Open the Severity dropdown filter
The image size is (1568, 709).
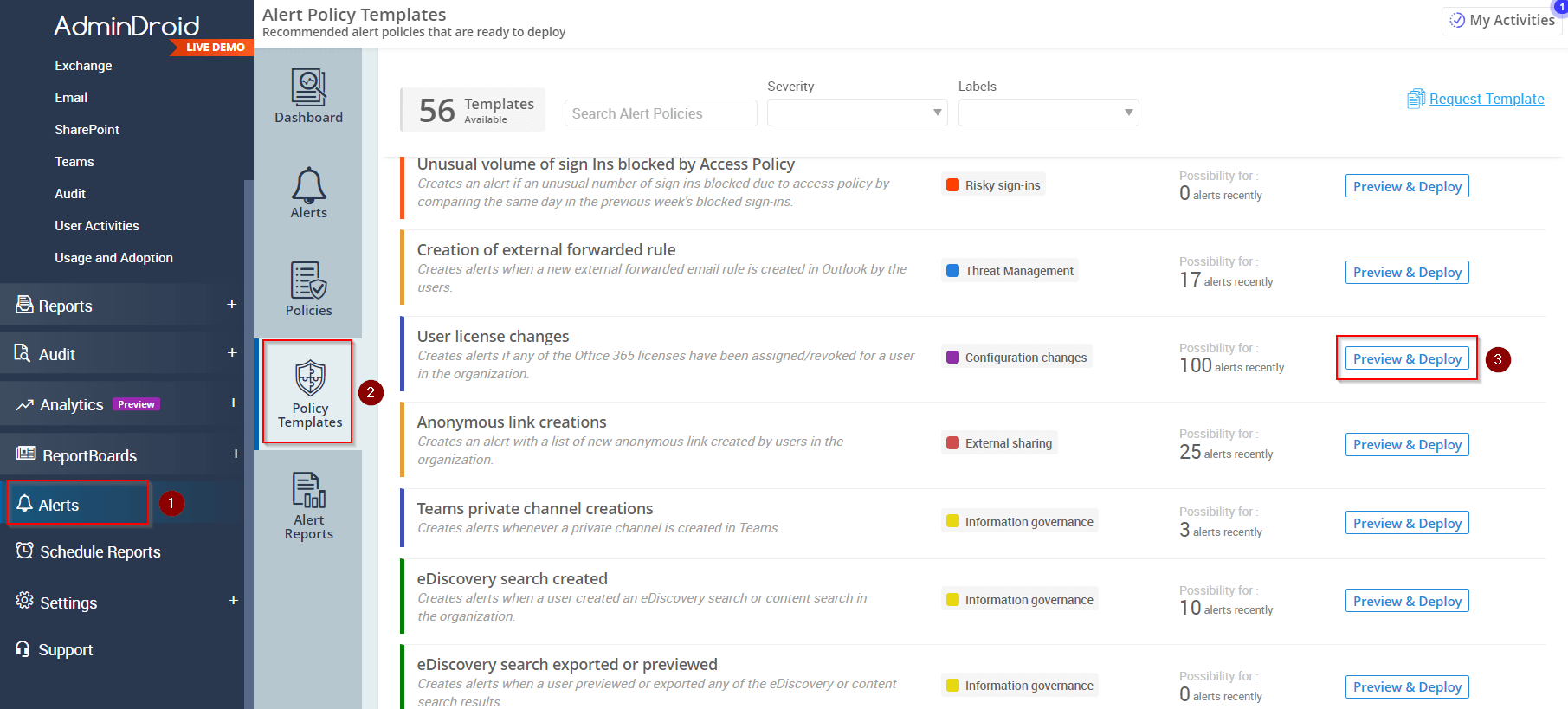click(856, 113)
